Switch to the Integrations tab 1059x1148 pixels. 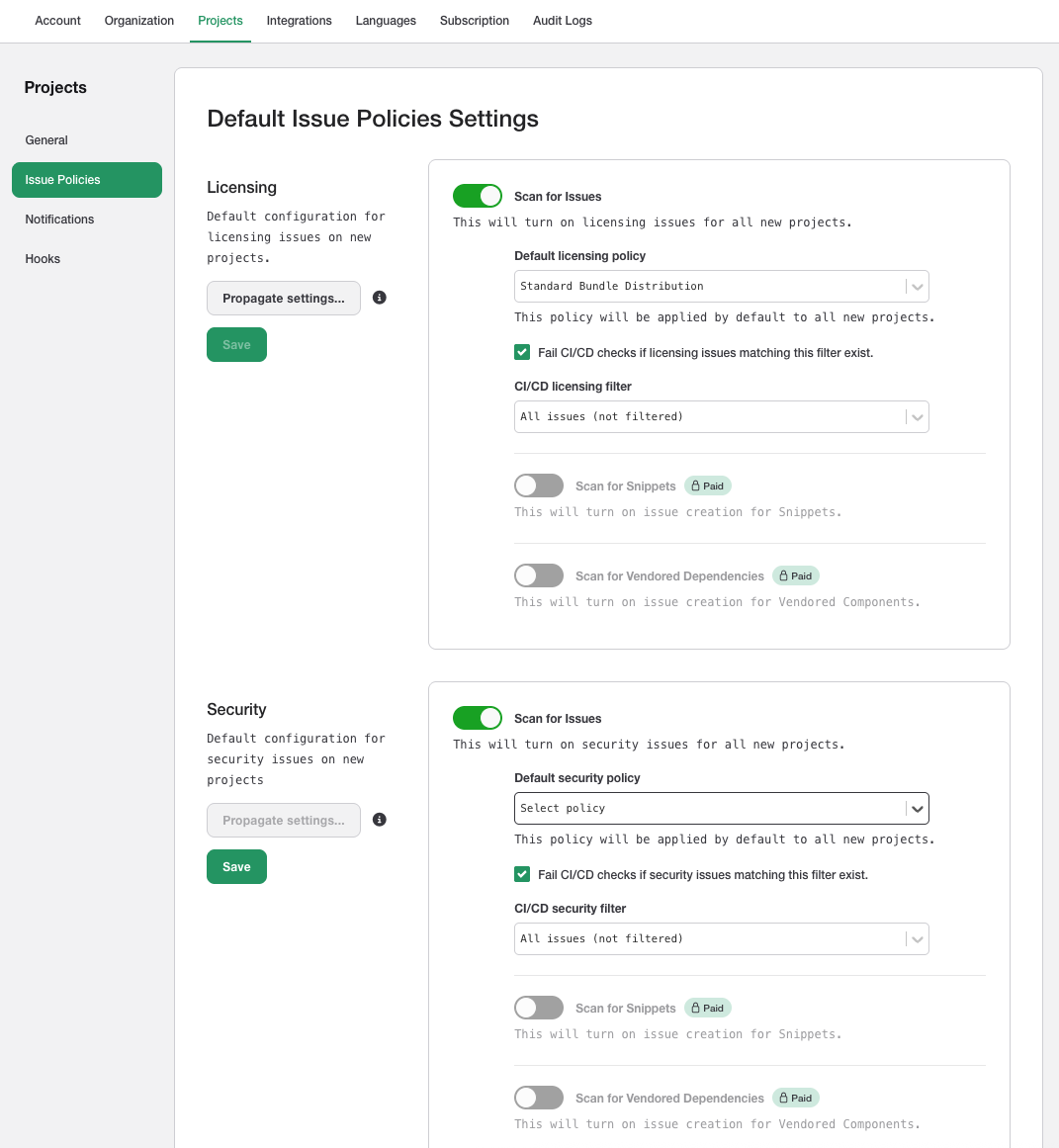[299, 21]
